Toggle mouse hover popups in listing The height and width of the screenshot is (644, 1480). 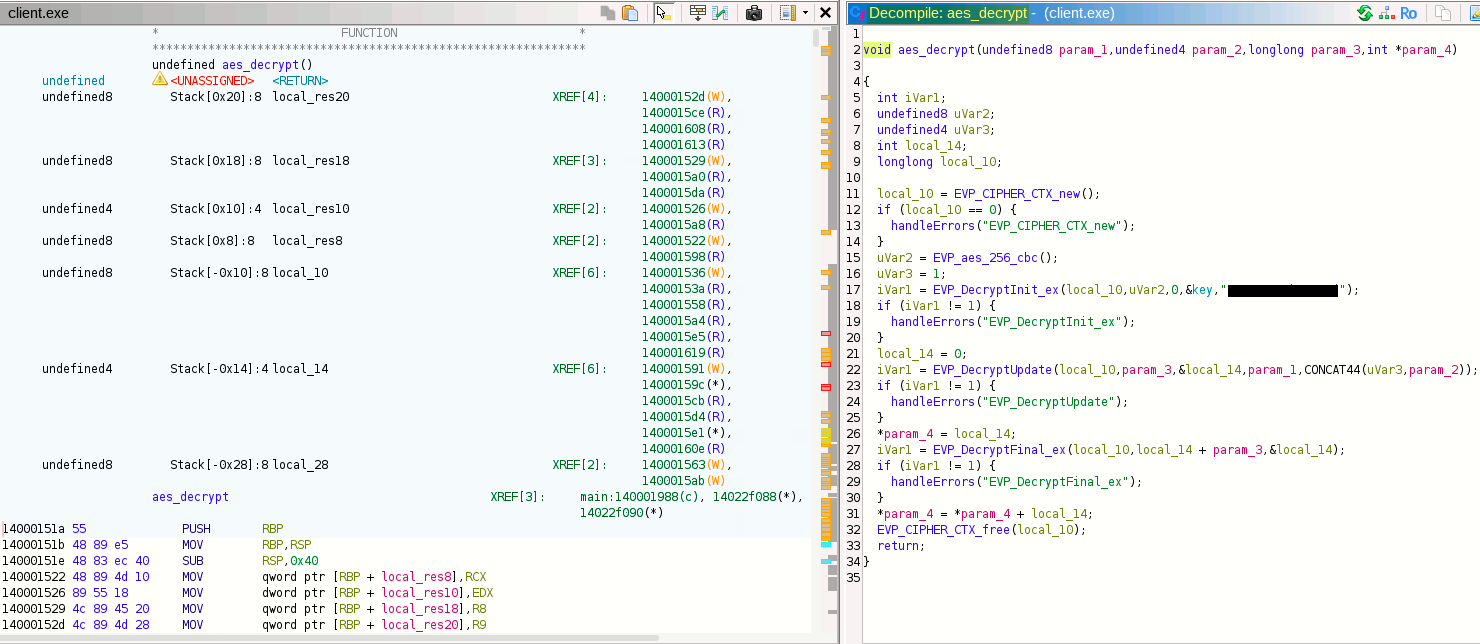pos(662,13)
